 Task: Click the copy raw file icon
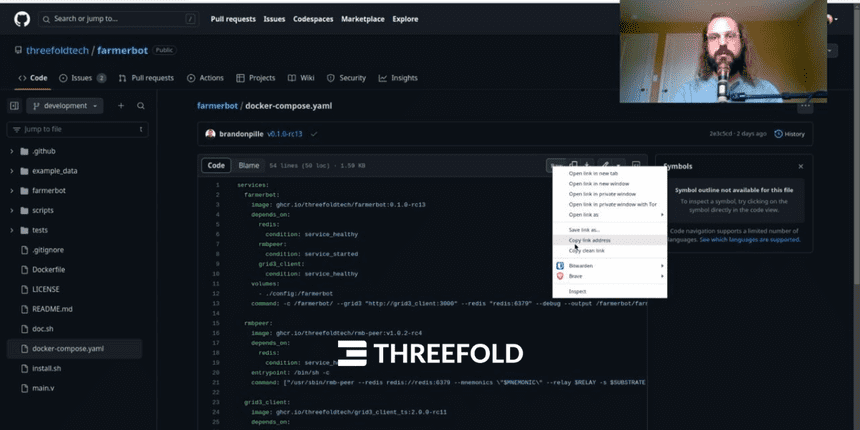(574, 165)
